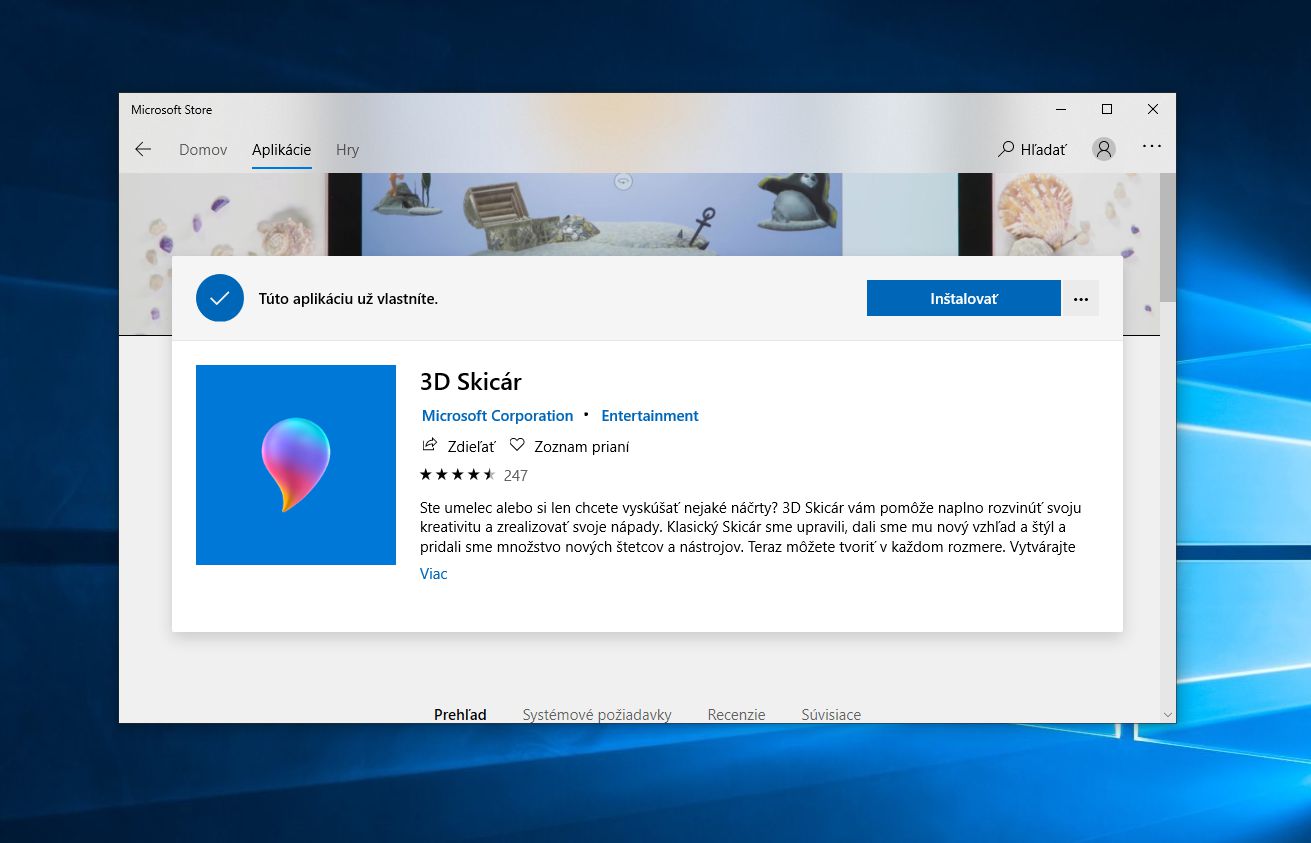1311x843 pixels.
Task: Click the 3D Skicár app title
Action: coord(471,382)
